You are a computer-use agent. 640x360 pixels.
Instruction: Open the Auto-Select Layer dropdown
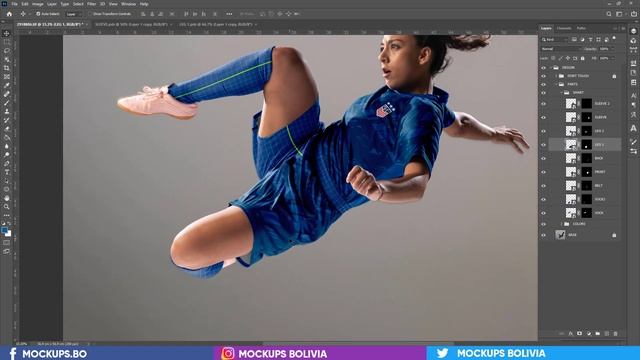[x=74, y=14]
